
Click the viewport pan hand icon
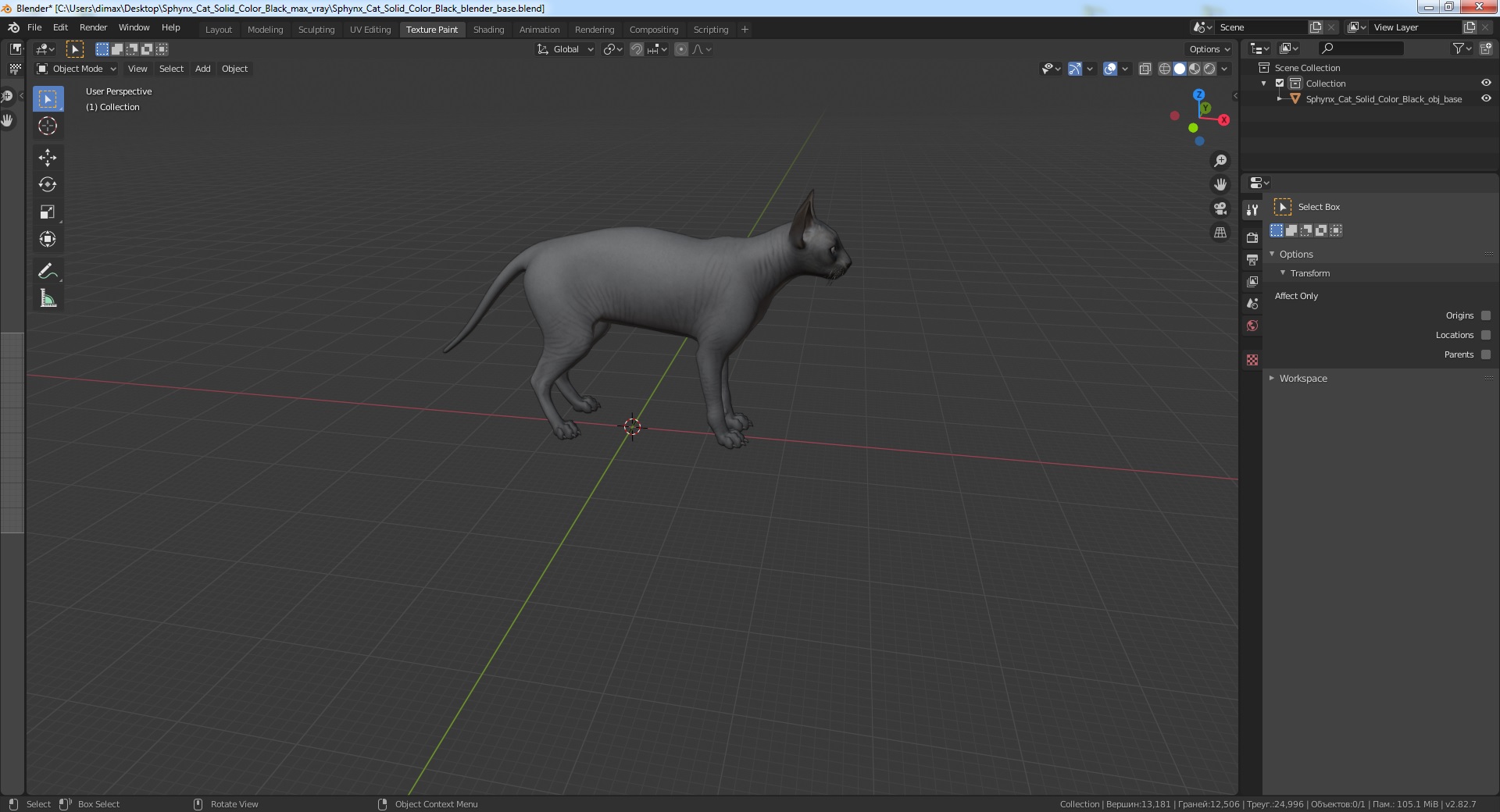coord(1220,185)
